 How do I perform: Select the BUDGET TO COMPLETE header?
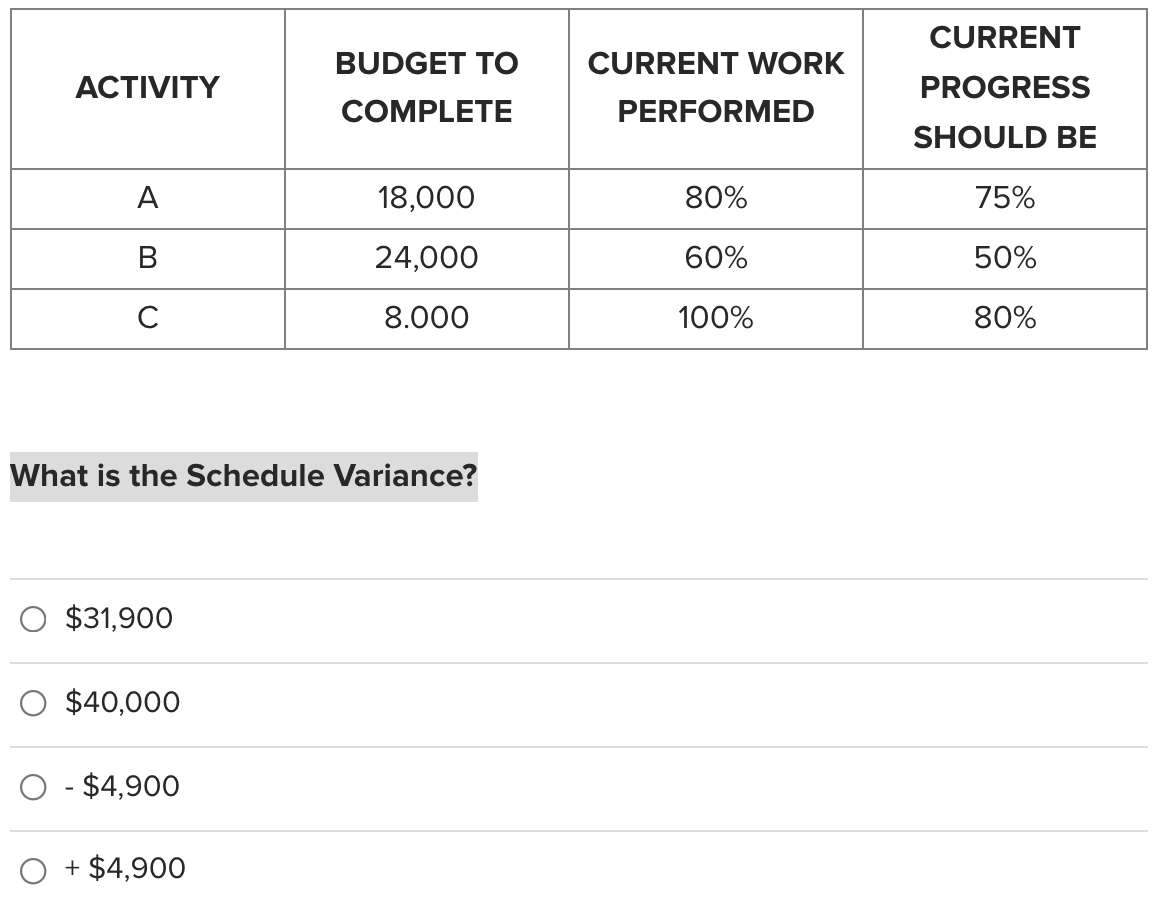[427, 87]
